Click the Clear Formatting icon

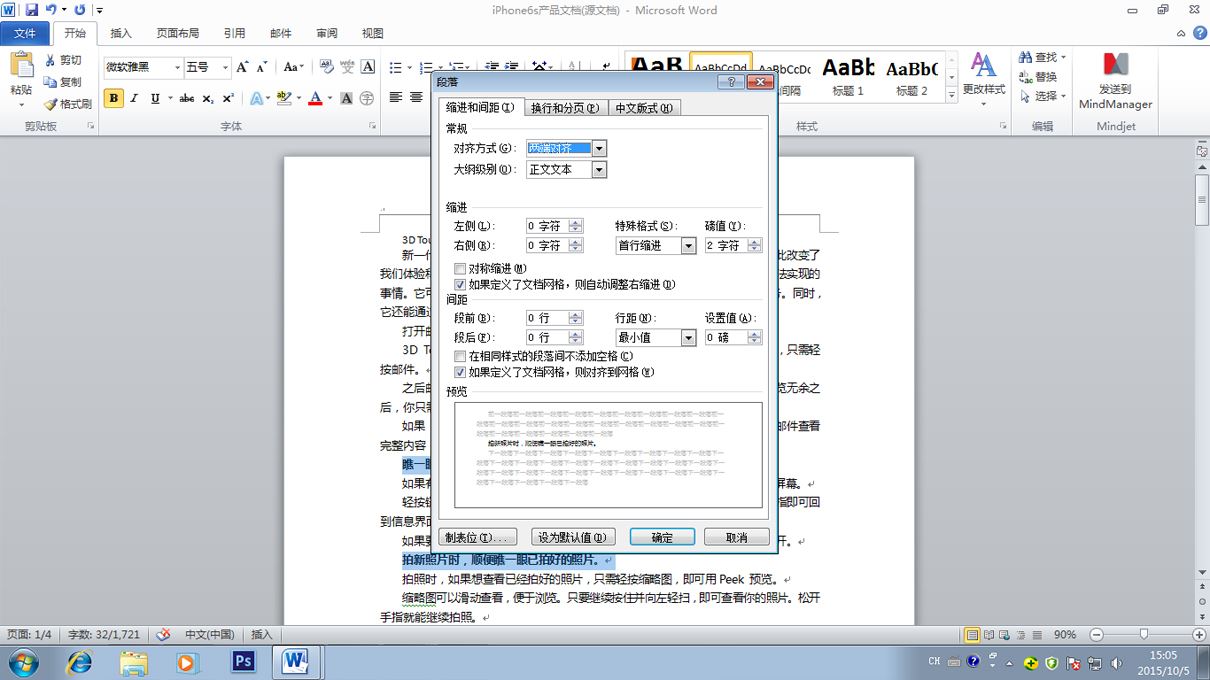[326, 67]
